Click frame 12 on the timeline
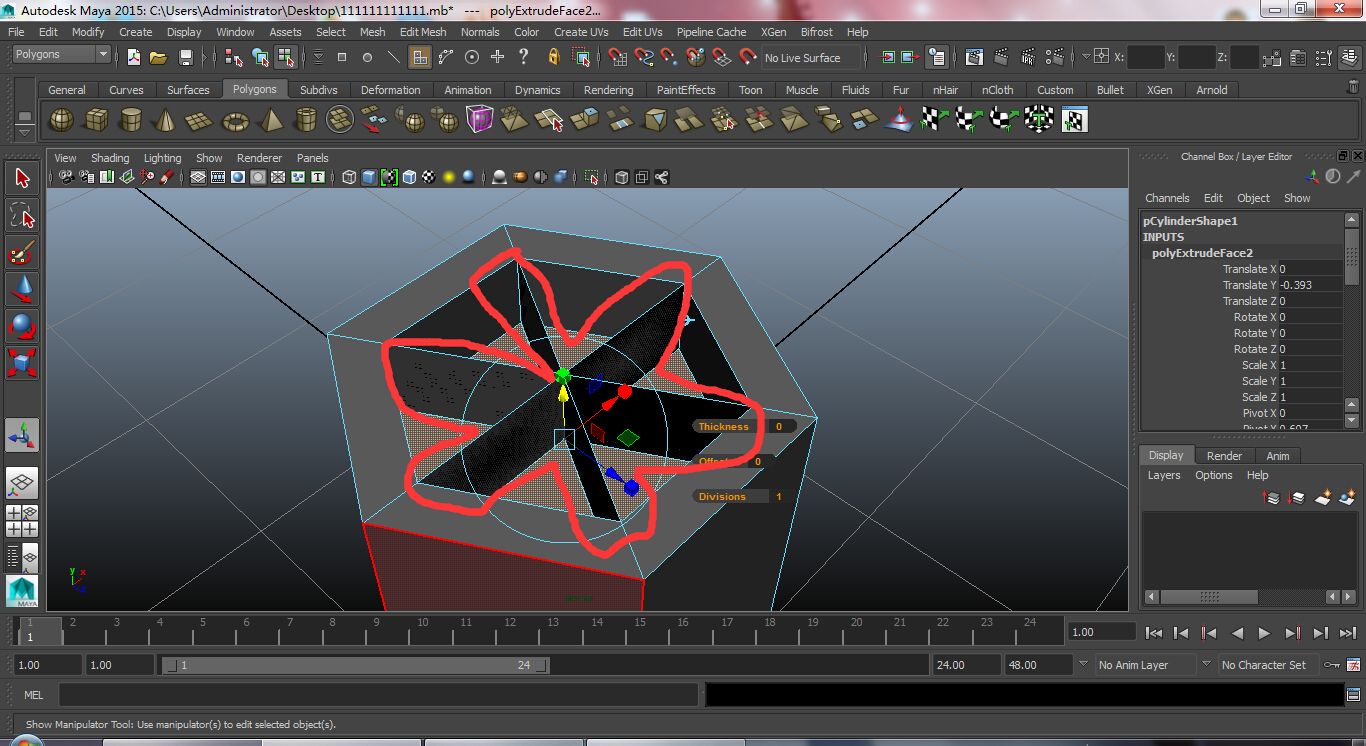This screenshot has height=746, width=1366. 510,629
